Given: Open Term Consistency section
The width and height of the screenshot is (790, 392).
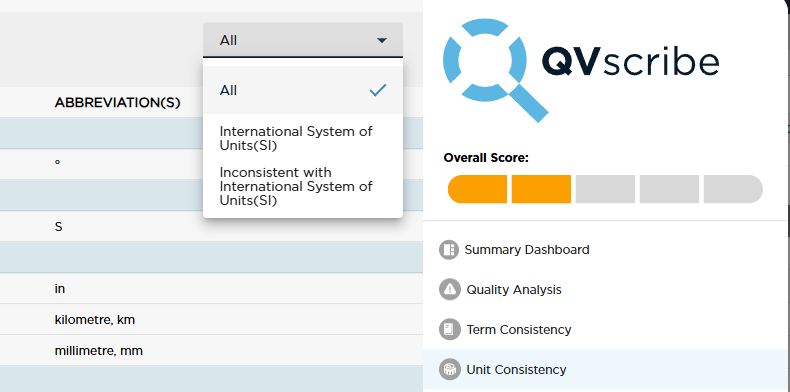Looking at the screenshot, I should click(x=519, y=330).
